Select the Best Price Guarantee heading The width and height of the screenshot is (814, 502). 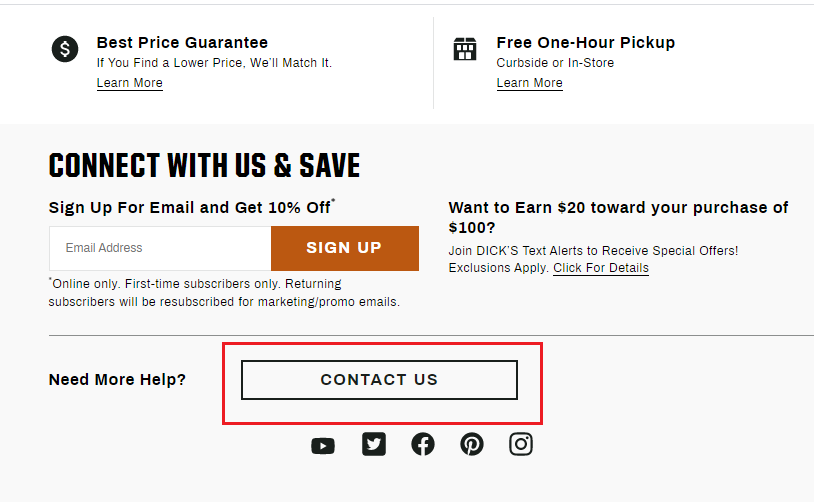coord(182,43)
